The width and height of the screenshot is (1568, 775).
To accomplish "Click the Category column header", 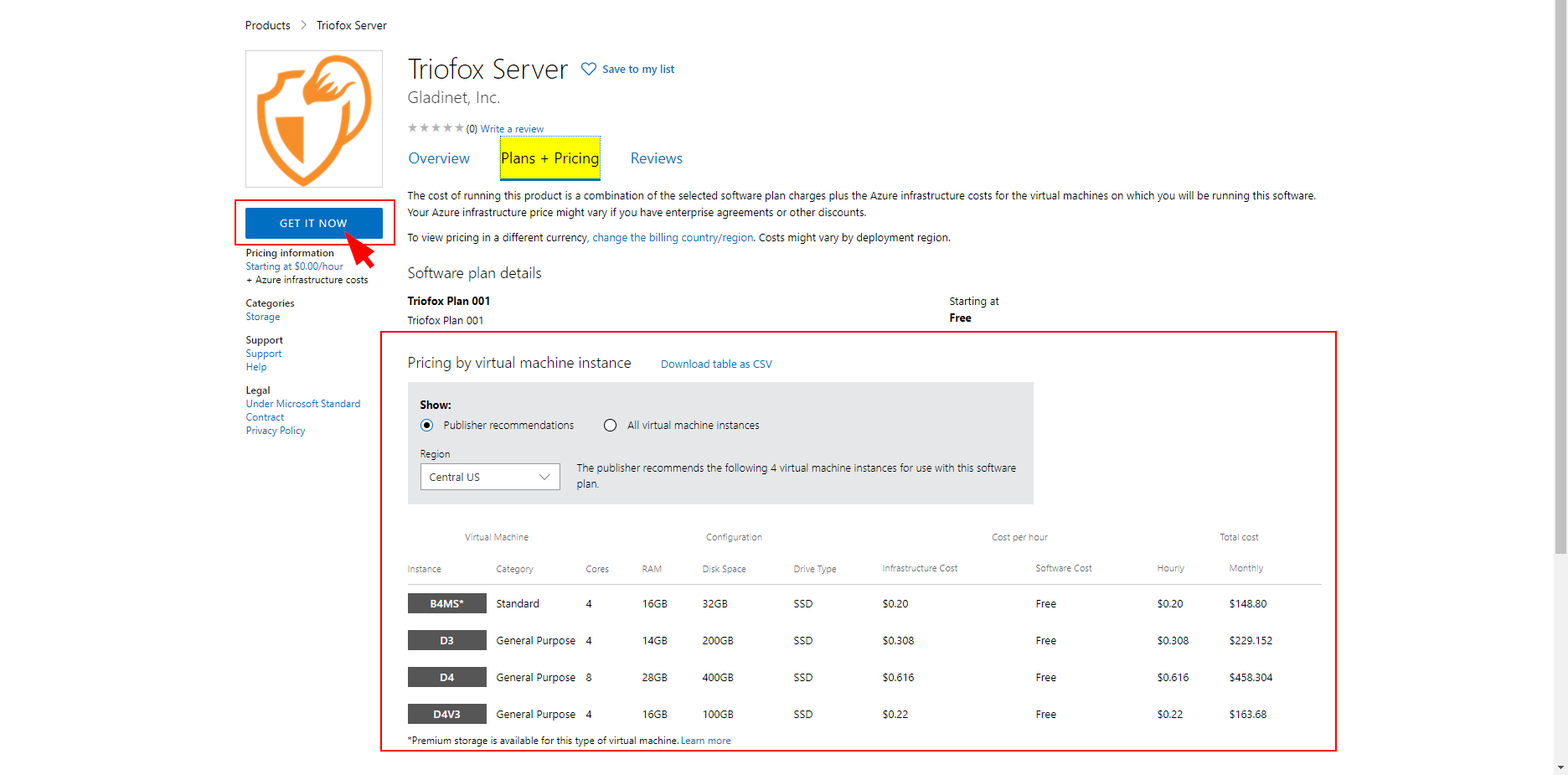I will click(x=514, y=569).
